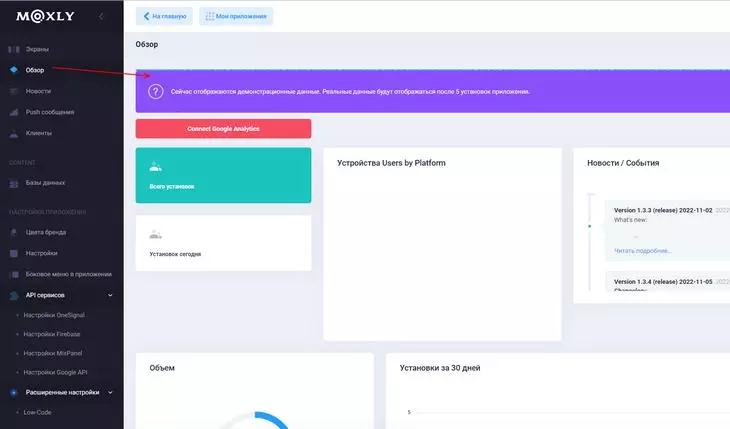Click the green timeline dot in the news list
Viewport: 730px width, 429px height.
(589, 226)
